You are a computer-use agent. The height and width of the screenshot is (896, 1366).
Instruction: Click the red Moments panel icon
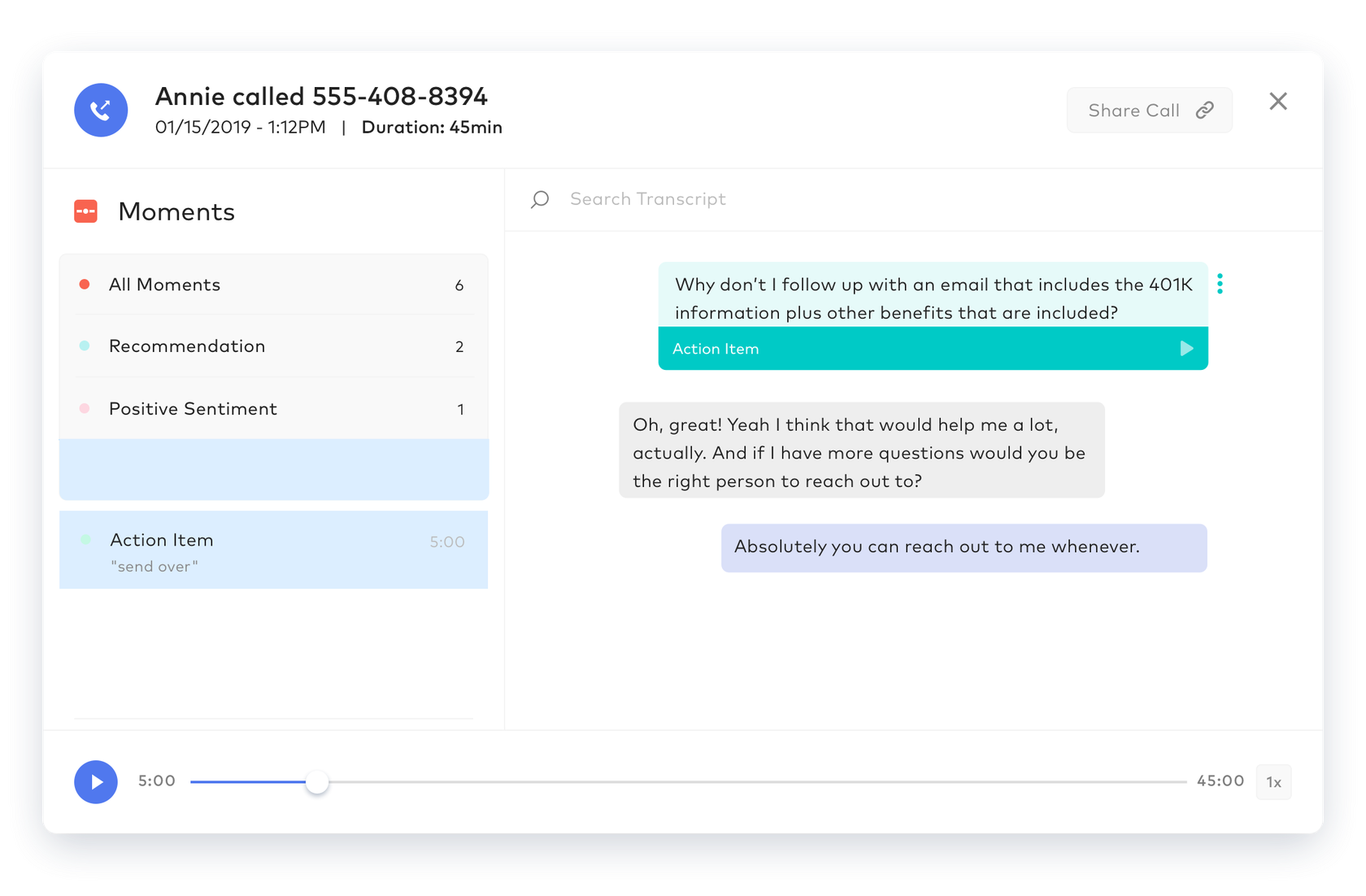coord(85,211)
